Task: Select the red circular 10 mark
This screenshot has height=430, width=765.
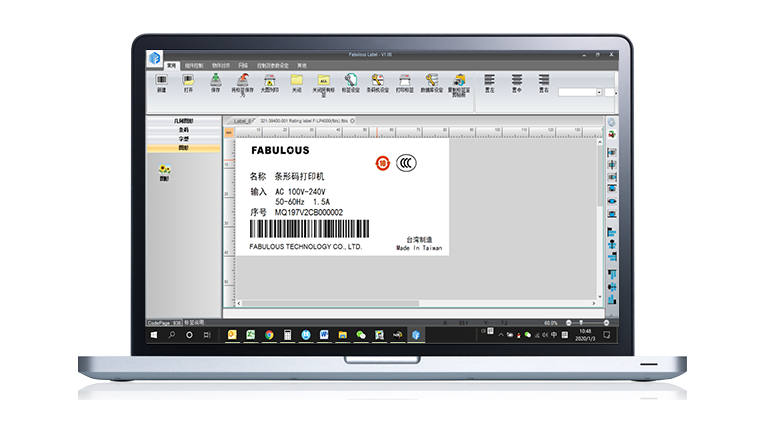Action: [382, 163]
